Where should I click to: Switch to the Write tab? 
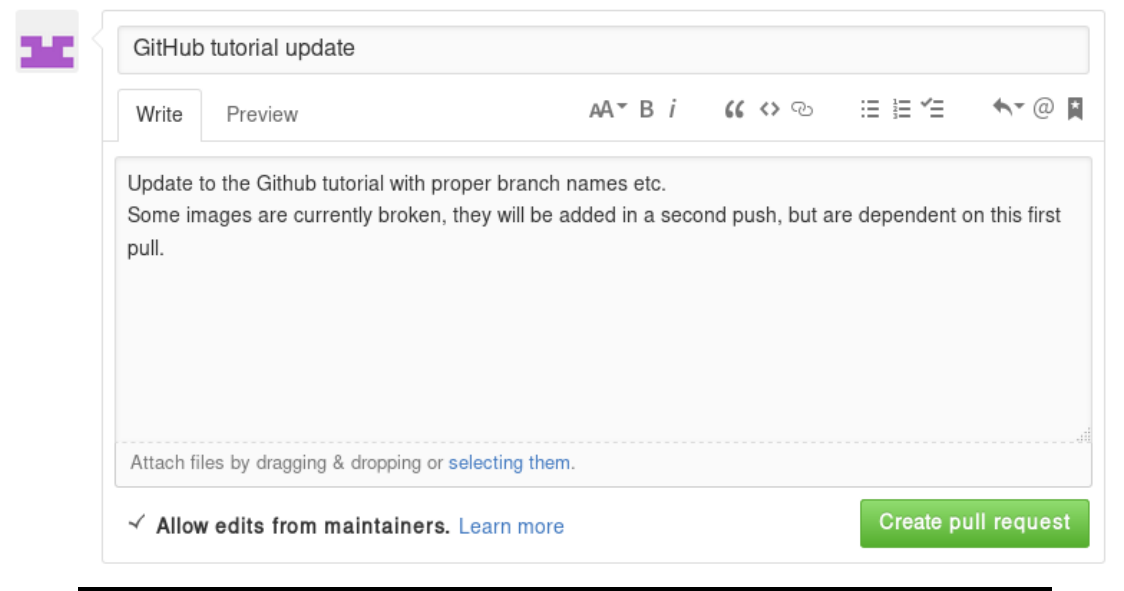pos(159,114)
